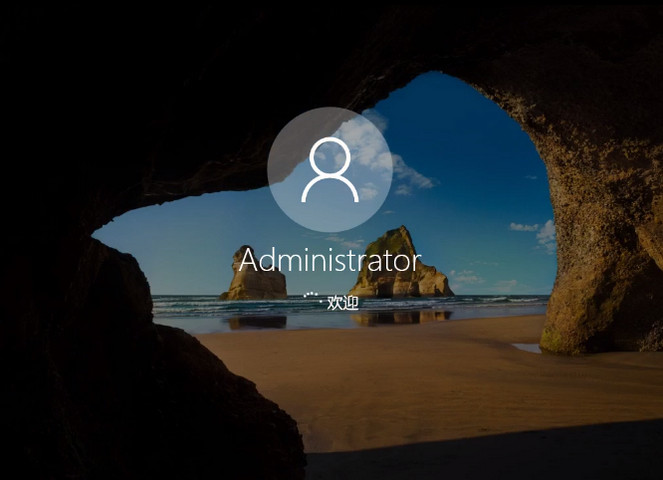The width and height of the screenshot is (663, 480).
Task: Click the Administrator user avatar icon
Action: [329, 169]
